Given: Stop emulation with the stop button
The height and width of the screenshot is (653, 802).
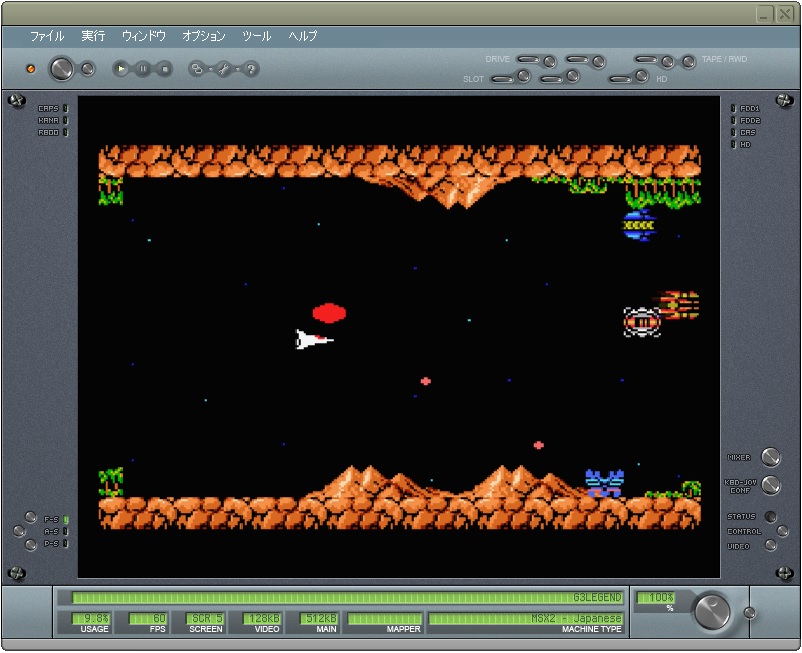Looking at the screenshot, I should (164, 69).
